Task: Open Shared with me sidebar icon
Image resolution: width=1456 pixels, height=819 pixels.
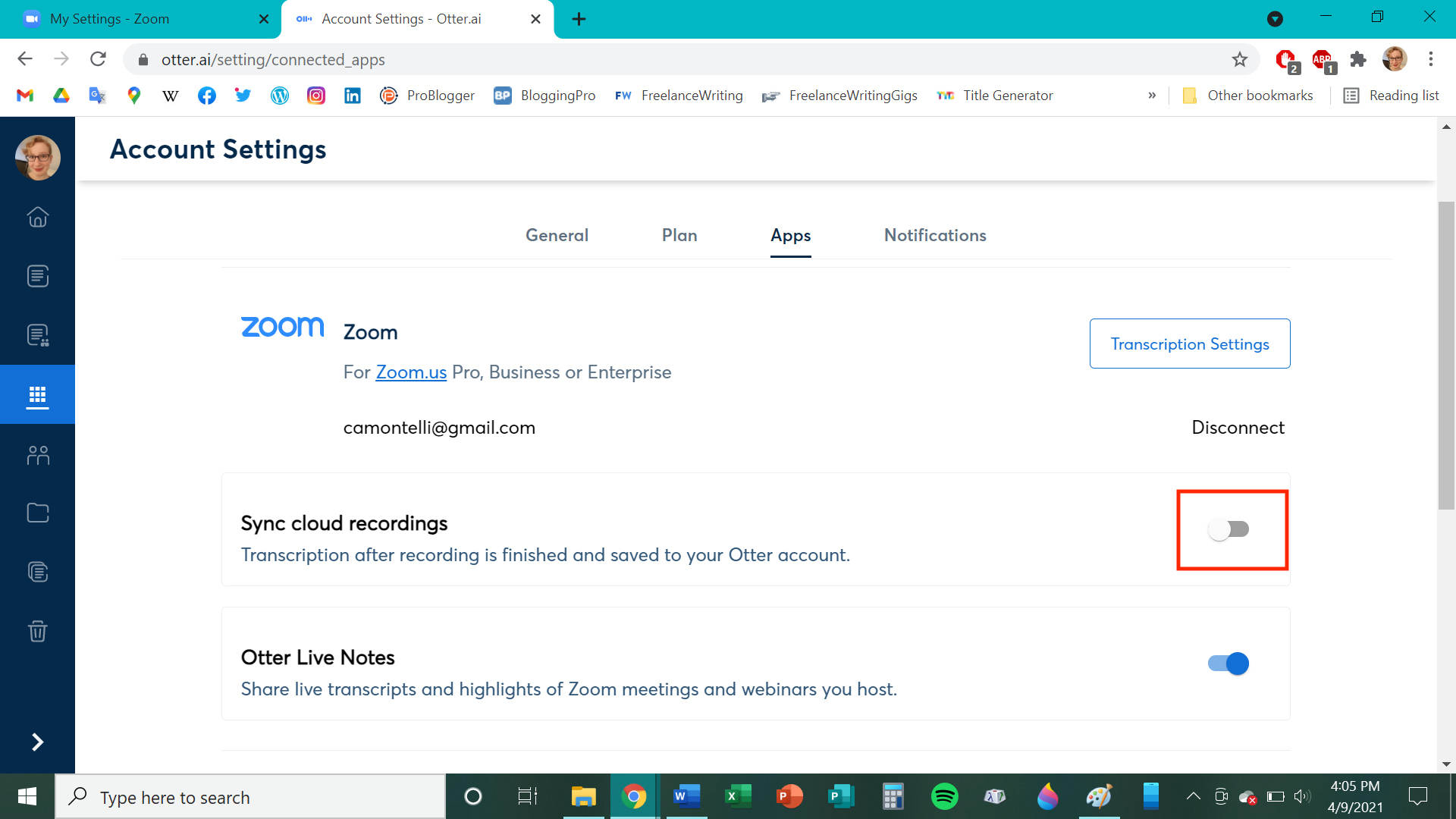Action: (38, 335)
